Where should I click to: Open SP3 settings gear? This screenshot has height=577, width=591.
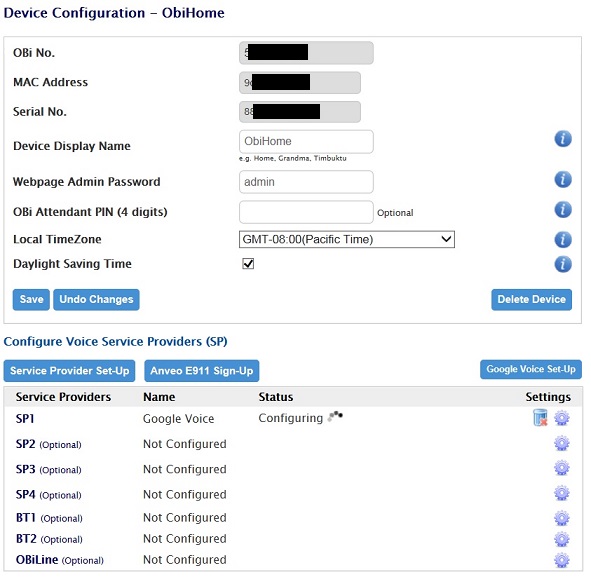(562, 468)
